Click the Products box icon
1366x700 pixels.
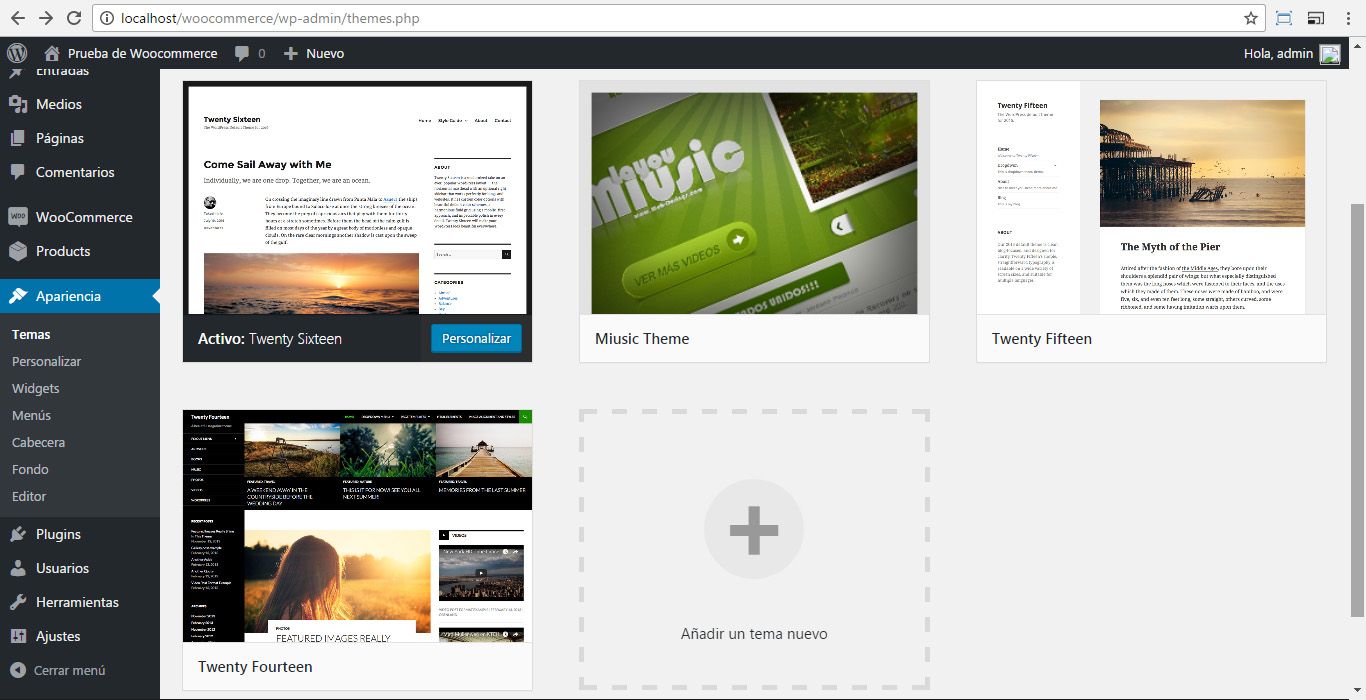tap(17, 251)
